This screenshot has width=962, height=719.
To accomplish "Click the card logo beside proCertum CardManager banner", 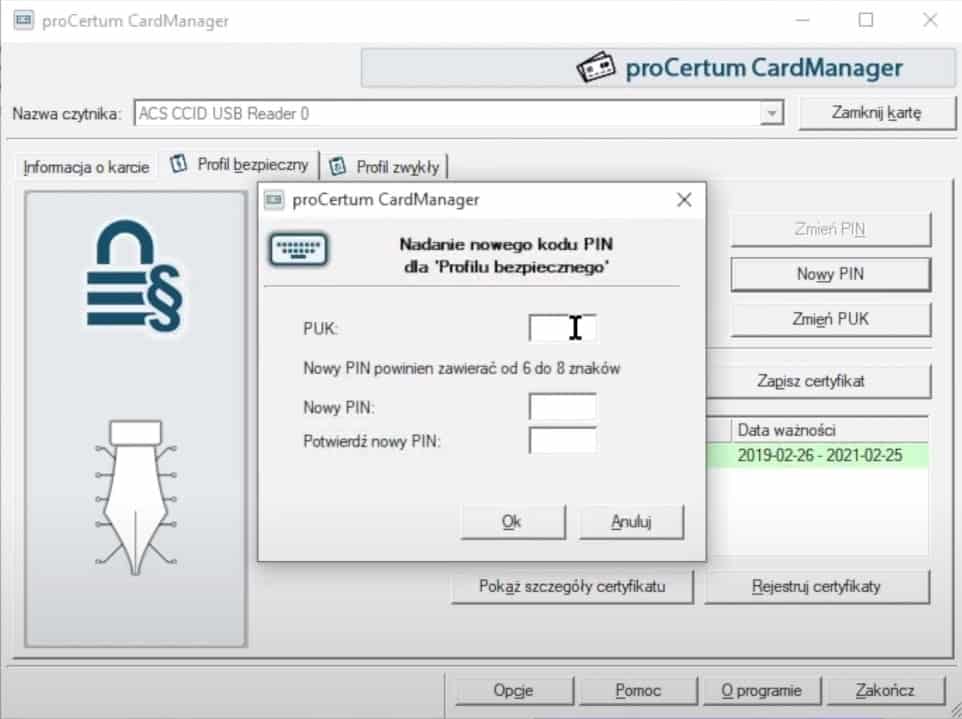I will (598, 68).
